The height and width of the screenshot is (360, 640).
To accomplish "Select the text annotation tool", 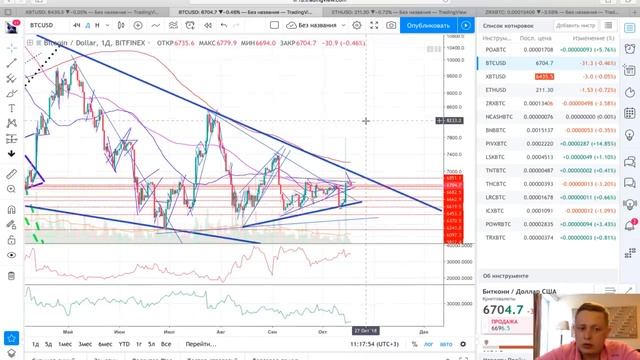I will (11, 108).
